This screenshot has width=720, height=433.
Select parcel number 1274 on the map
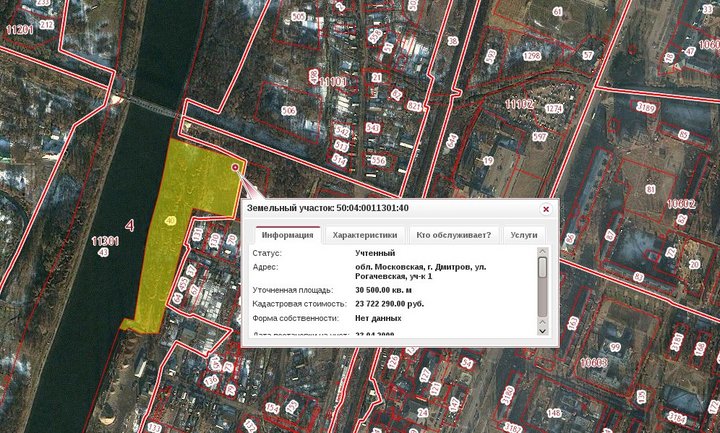(x=554, y=108)
